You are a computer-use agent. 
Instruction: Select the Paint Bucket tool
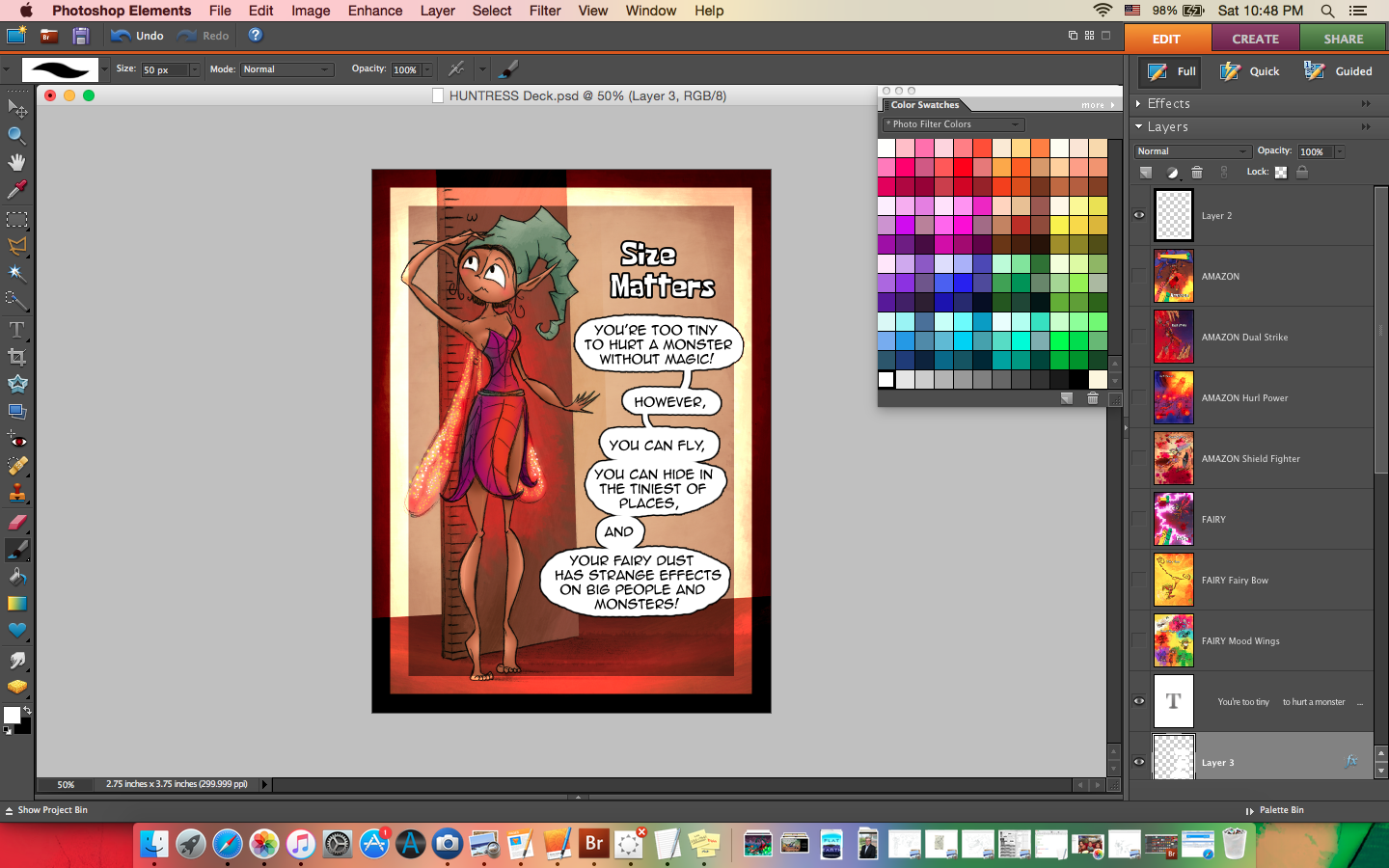coord(16,577)
